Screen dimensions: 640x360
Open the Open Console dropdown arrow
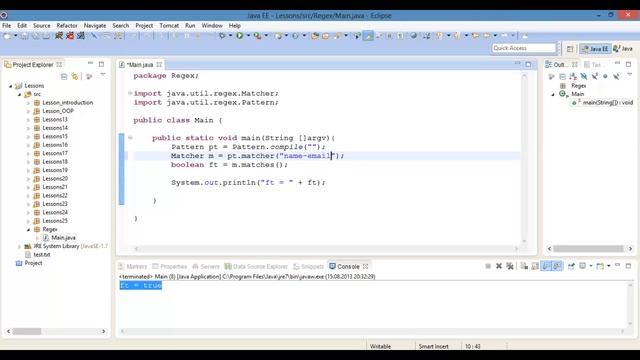[609, 266]
